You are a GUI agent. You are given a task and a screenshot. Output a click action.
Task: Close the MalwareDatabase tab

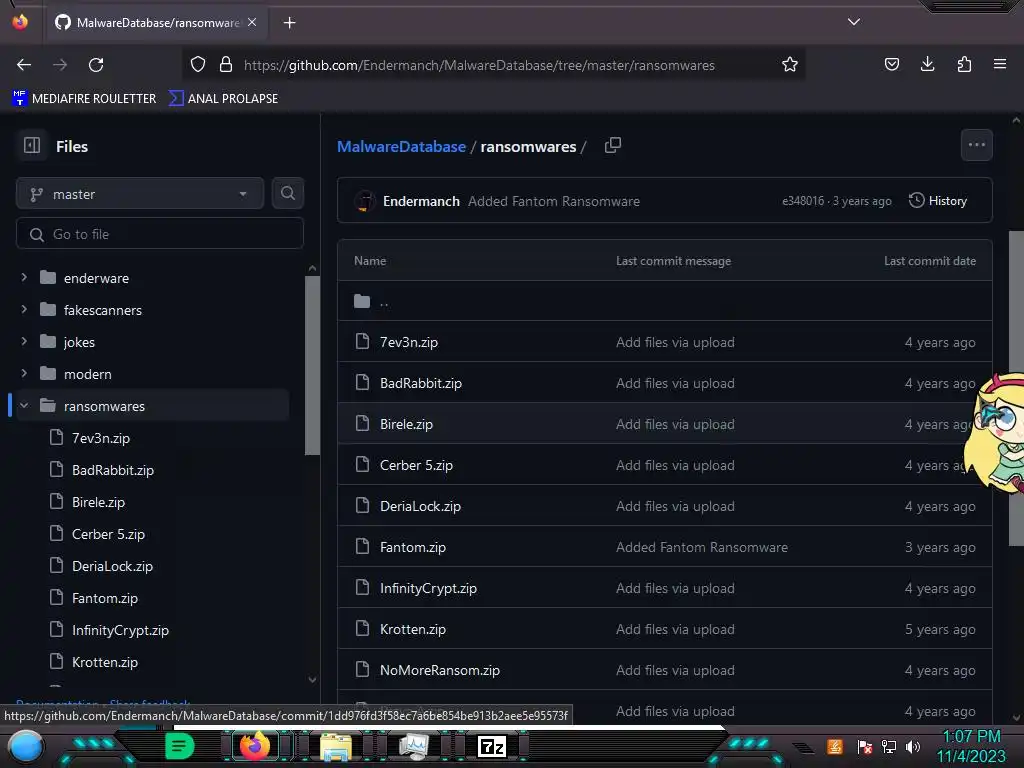[x=252, y=22]
